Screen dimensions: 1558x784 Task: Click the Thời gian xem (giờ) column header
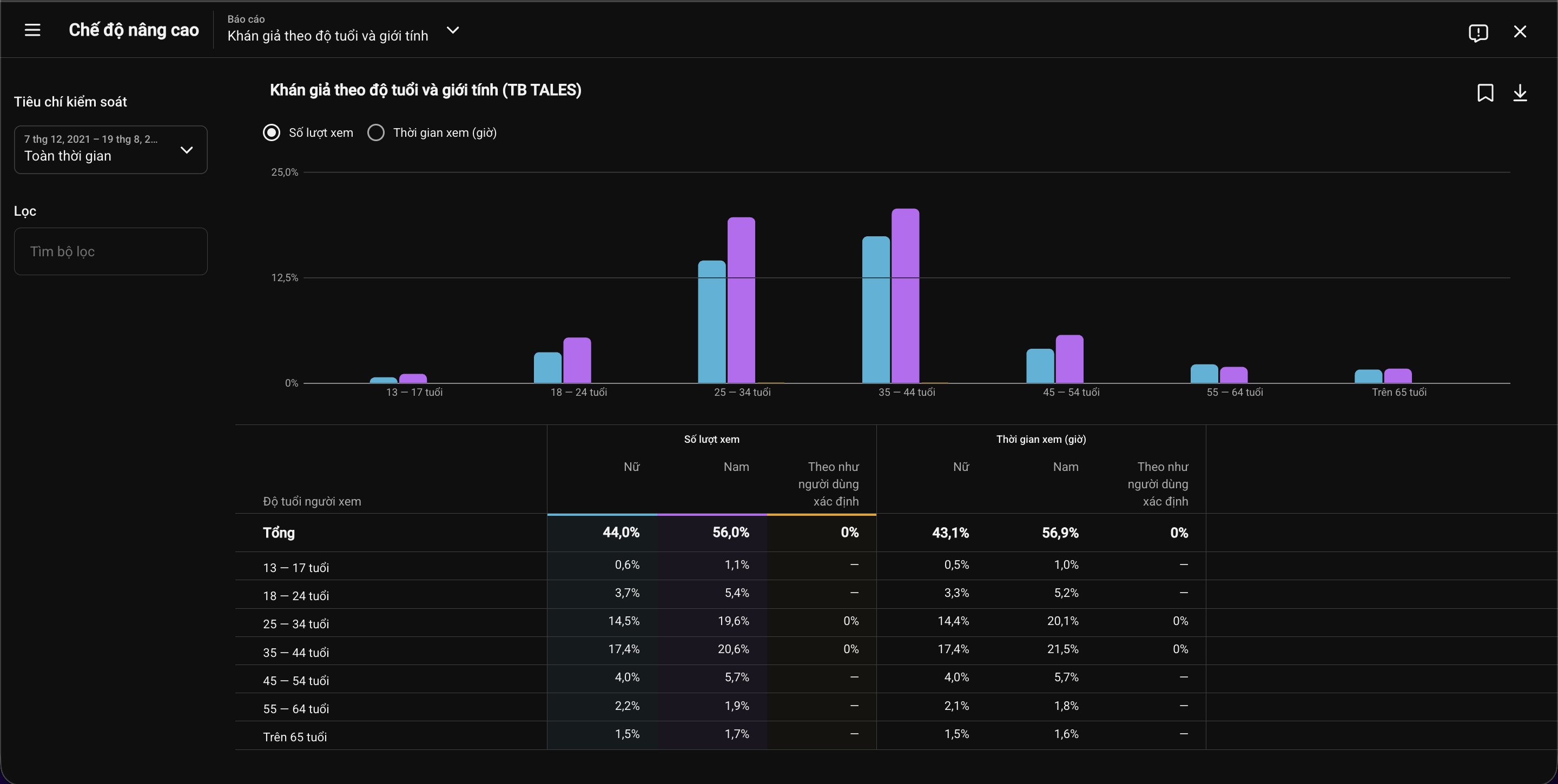coord(1041,440)
